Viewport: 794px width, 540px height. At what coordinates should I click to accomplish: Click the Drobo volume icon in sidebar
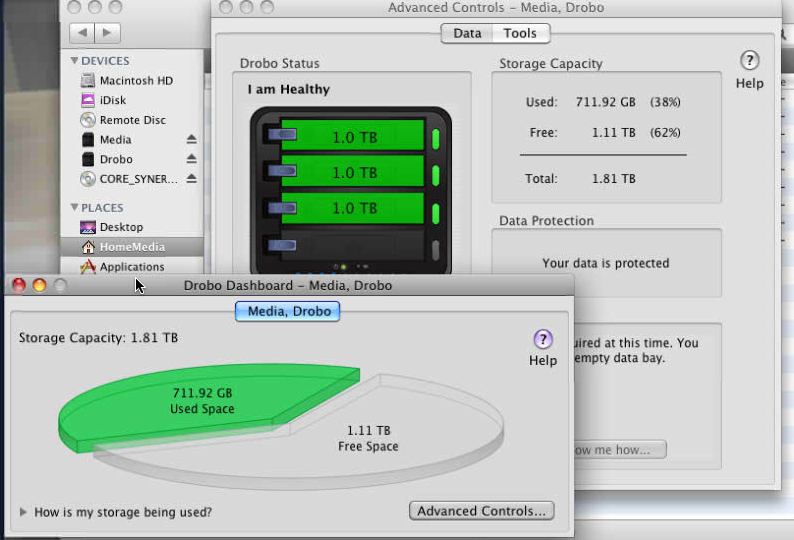click(x=88, y=159)
